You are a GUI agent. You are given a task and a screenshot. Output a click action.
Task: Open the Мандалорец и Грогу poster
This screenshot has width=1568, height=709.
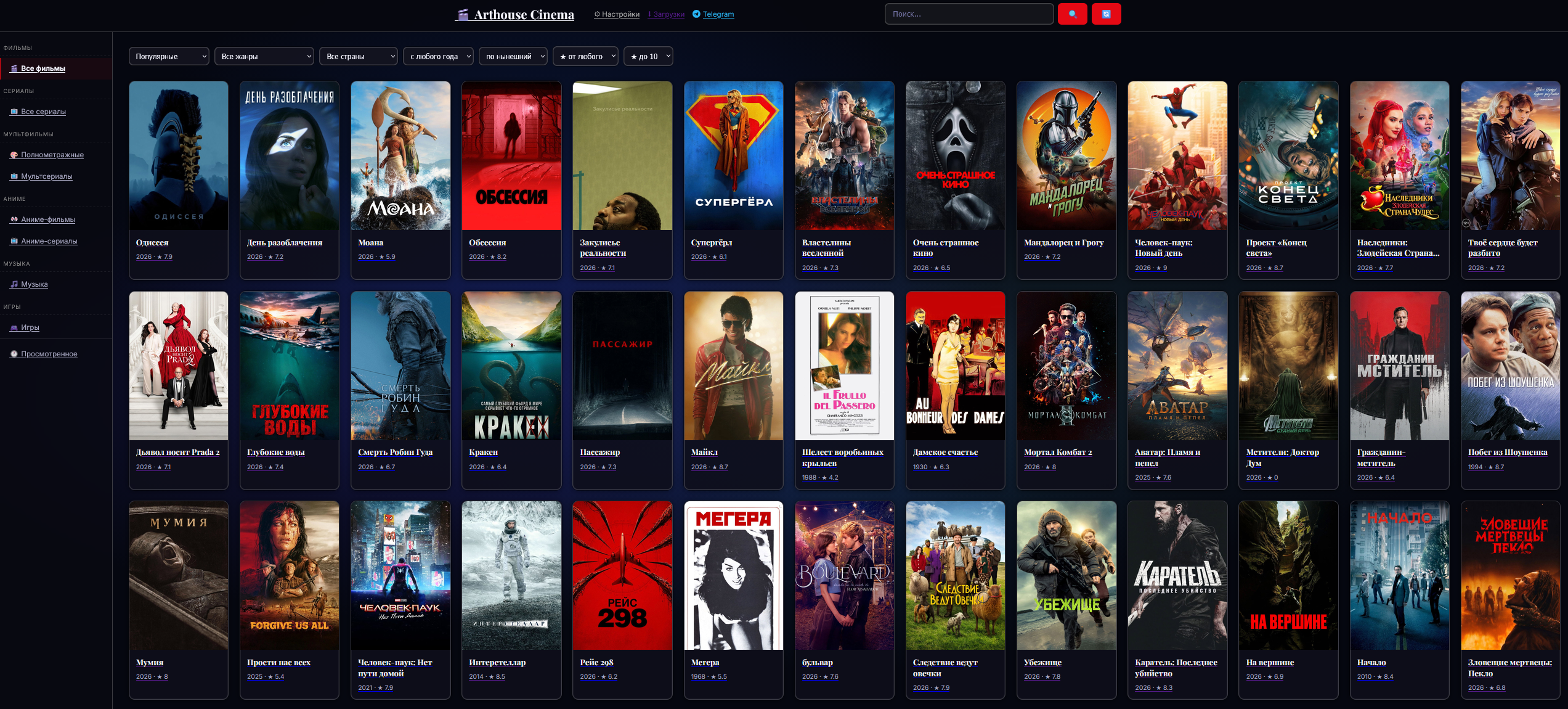click(x=1066, y=155)
